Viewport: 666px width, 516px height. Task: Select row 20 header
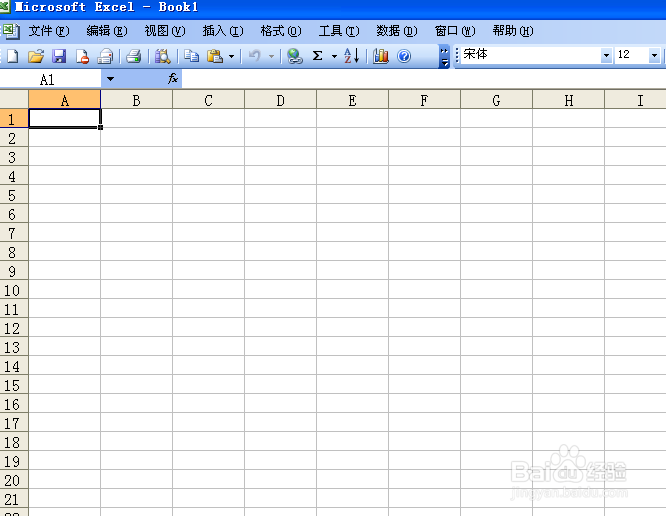(x=14, y=480)
